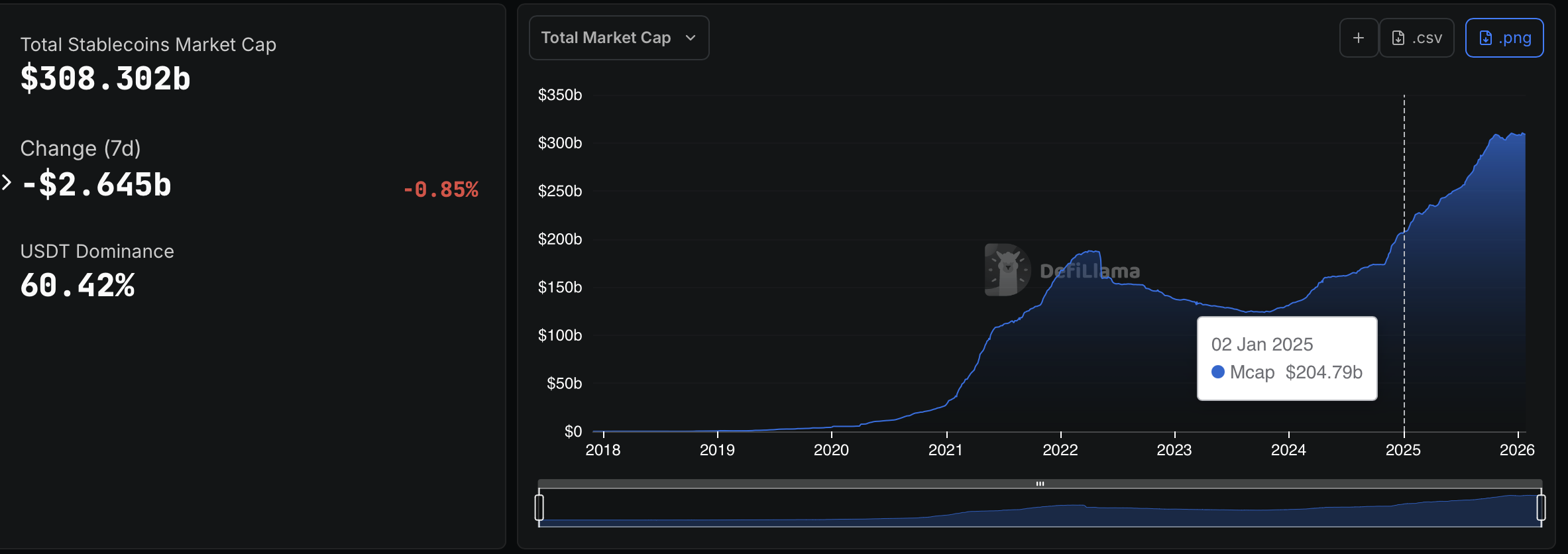Viewport: 1568px width, 554px height.
Task: Click the left handle of range slider
Action: [x=539, y=508]
